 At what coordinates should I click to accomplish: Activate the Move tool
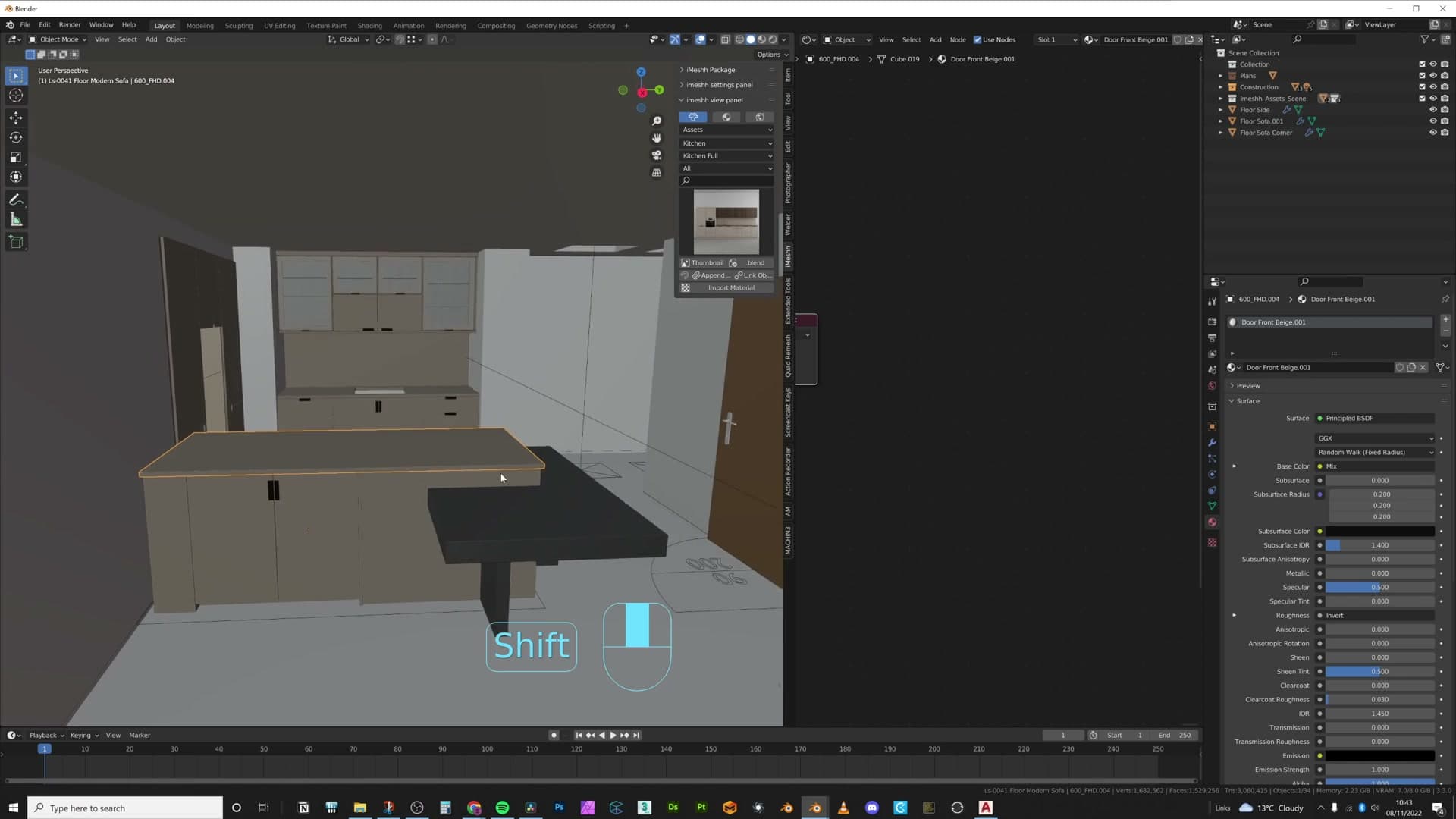16,118
